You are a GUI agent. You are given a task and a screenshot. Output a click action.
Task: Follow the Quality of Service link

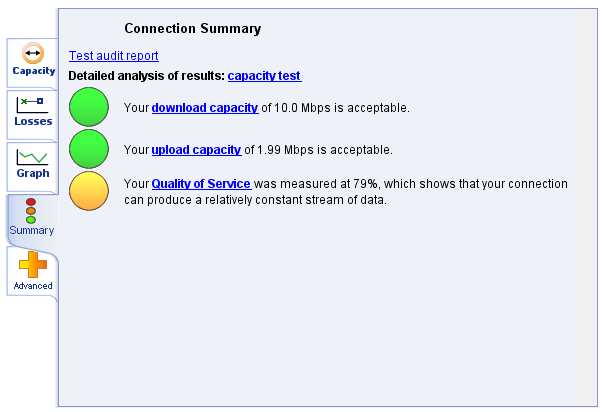[202, 184]
